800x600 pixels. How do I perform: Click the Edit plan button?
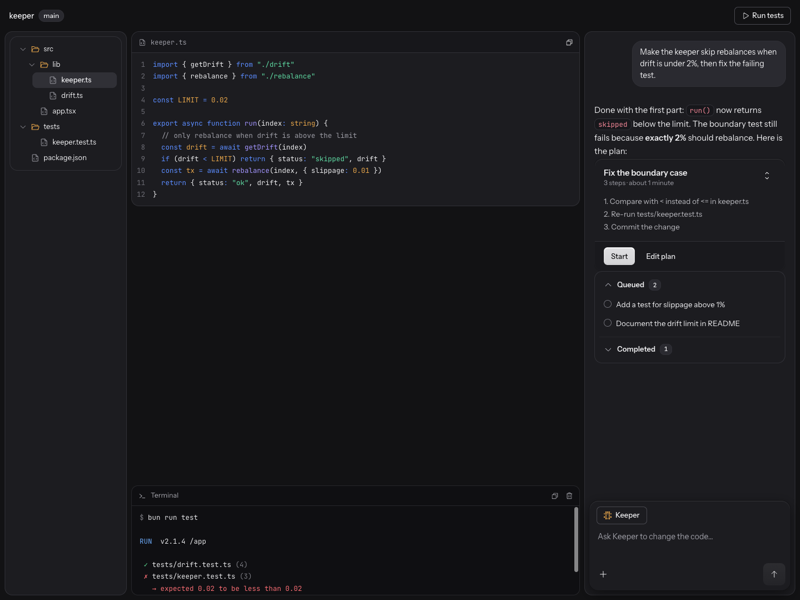tap(660, 256)
